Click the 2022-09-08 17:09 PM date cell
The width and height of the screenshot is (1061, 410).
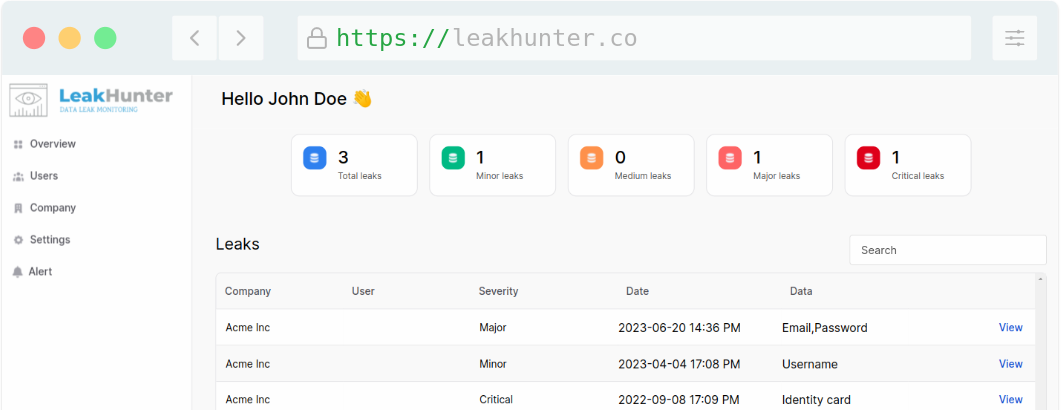[679, 400]
